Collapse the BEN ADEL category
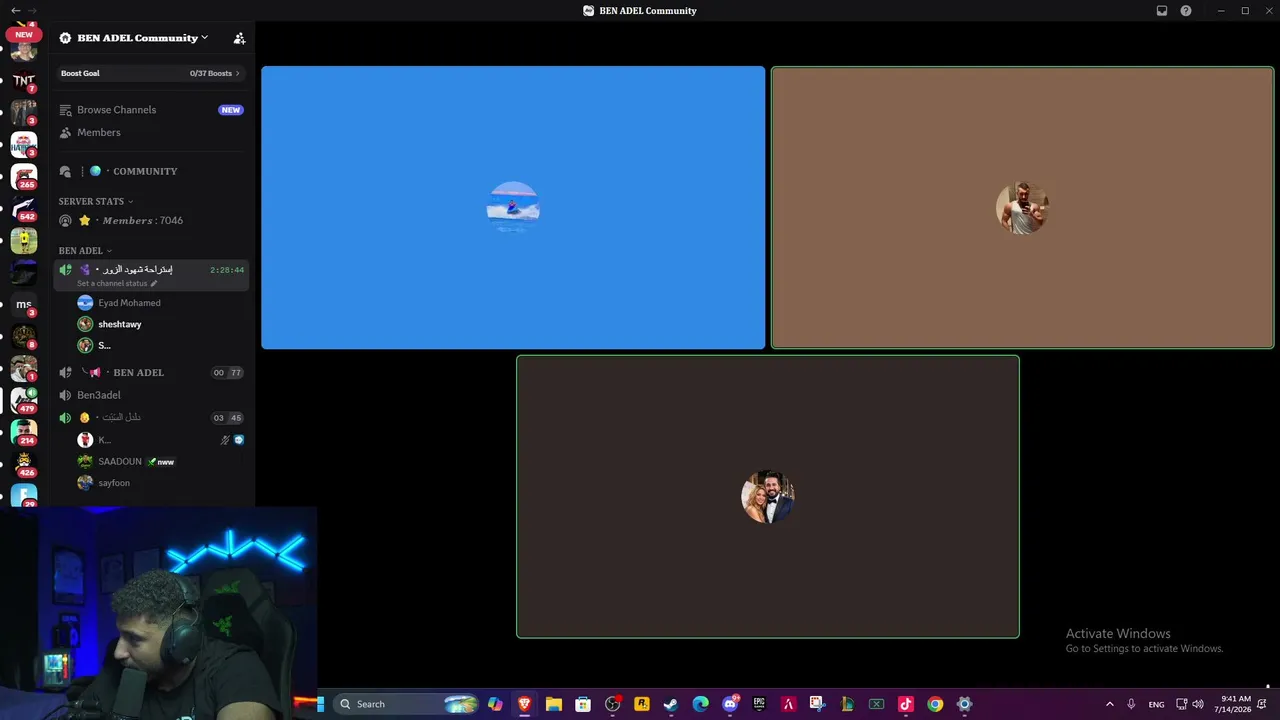The image size is (1280, 720). [85, 251]
